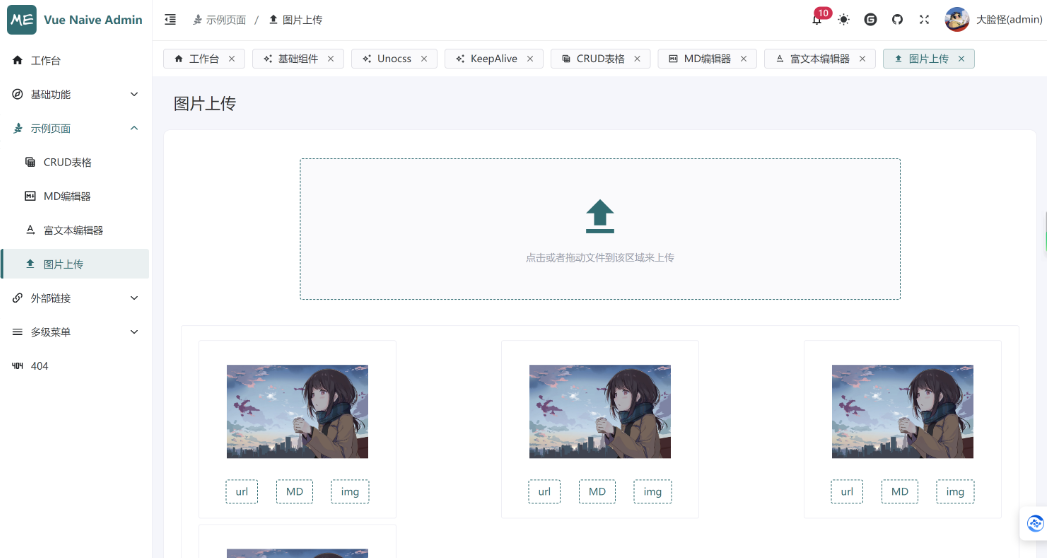
Task: Copy img tag of second image
Action: (x=652, y=492)
